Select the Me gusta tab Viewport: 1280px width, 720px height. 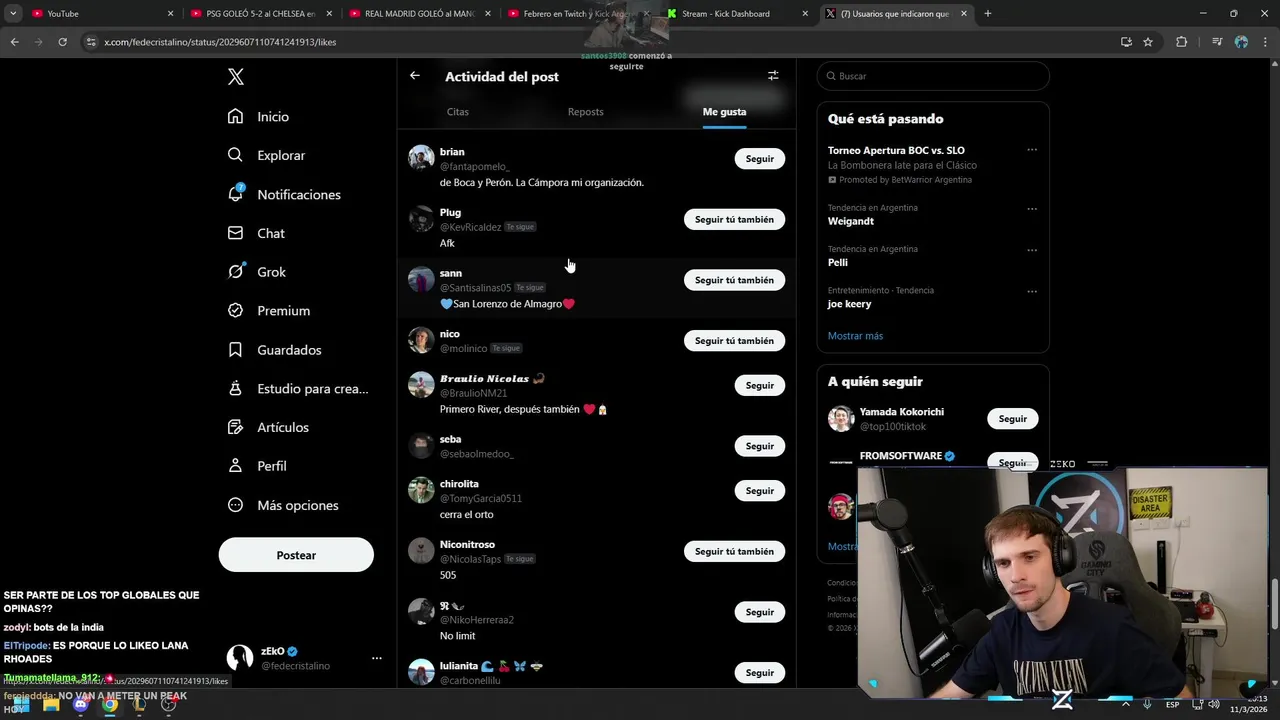pyautogui.click(x=725, y=112)
